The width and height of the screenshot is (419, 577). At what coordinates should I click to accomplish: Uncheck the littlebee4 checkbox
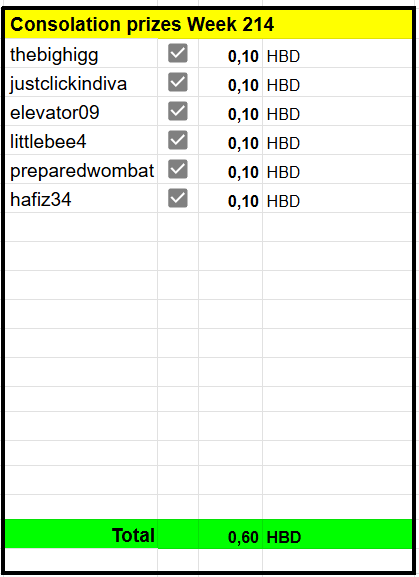pos(178,140)
